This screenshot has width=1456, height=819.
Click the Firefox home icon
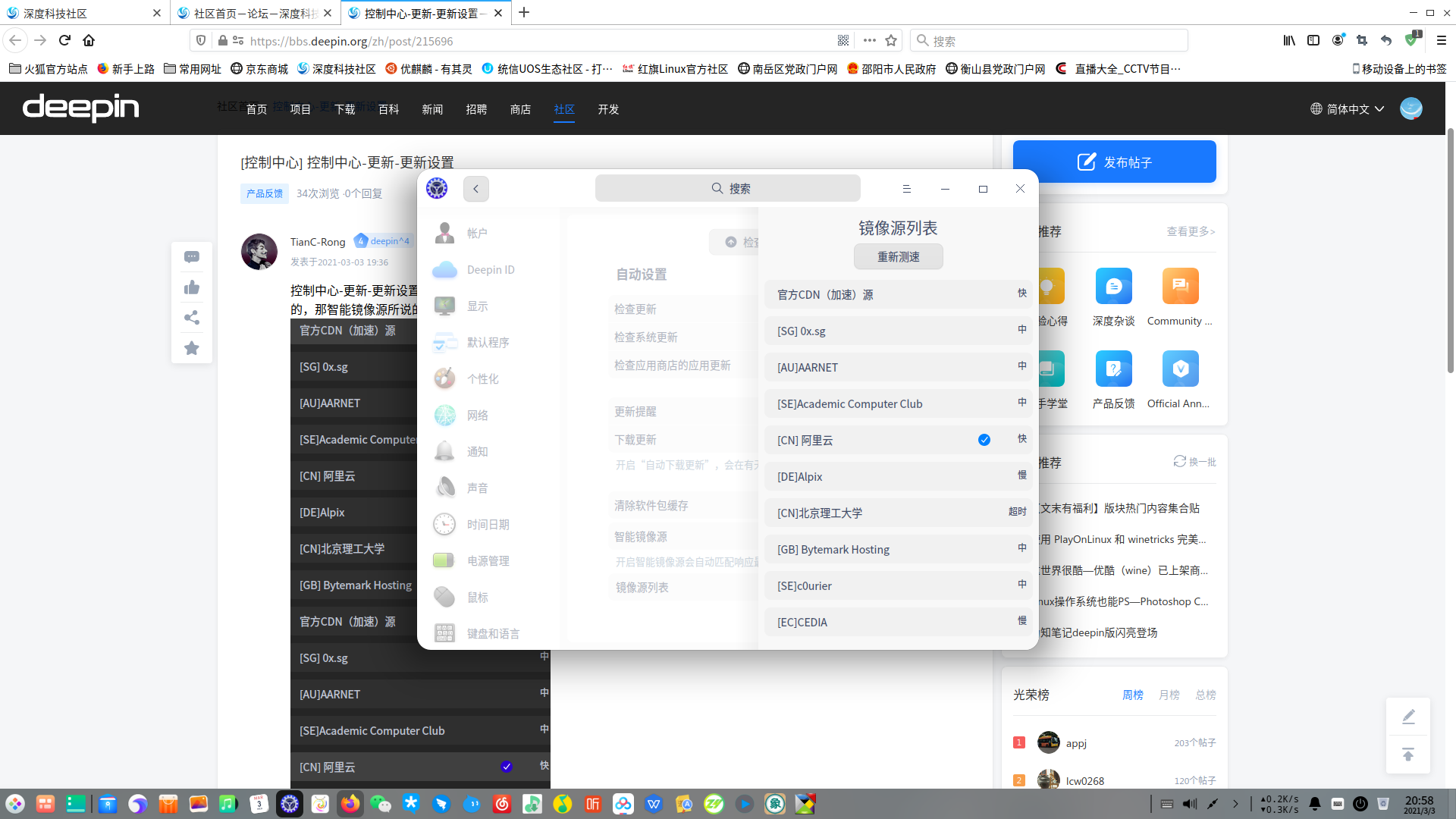[x=89, y=41]
